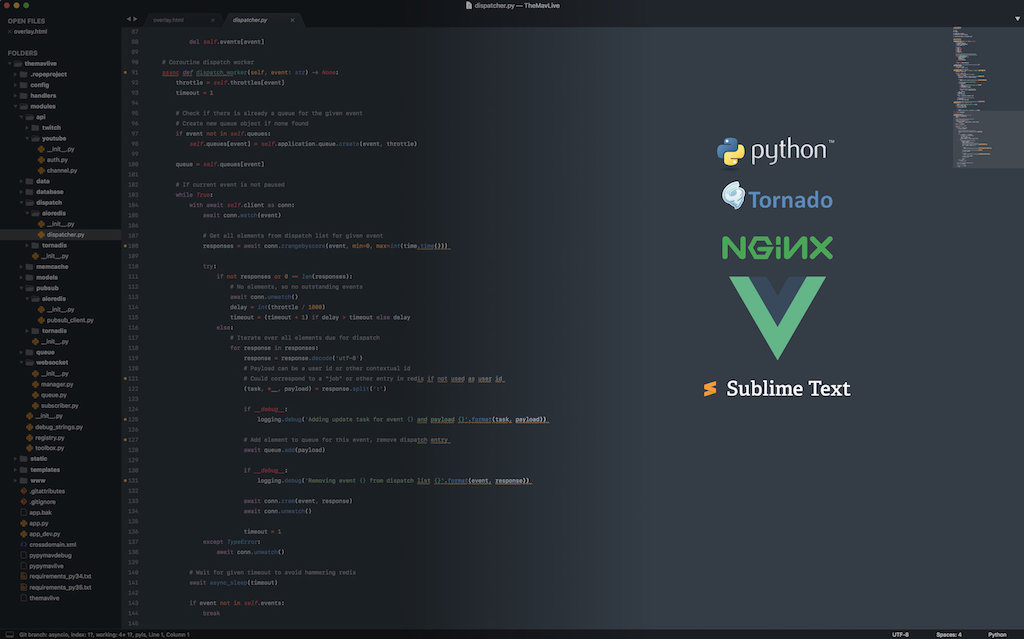The height and width of the screenshot is (639, 1024).
Task: Collapse the api folder arrow
Action: coord(22,117)
